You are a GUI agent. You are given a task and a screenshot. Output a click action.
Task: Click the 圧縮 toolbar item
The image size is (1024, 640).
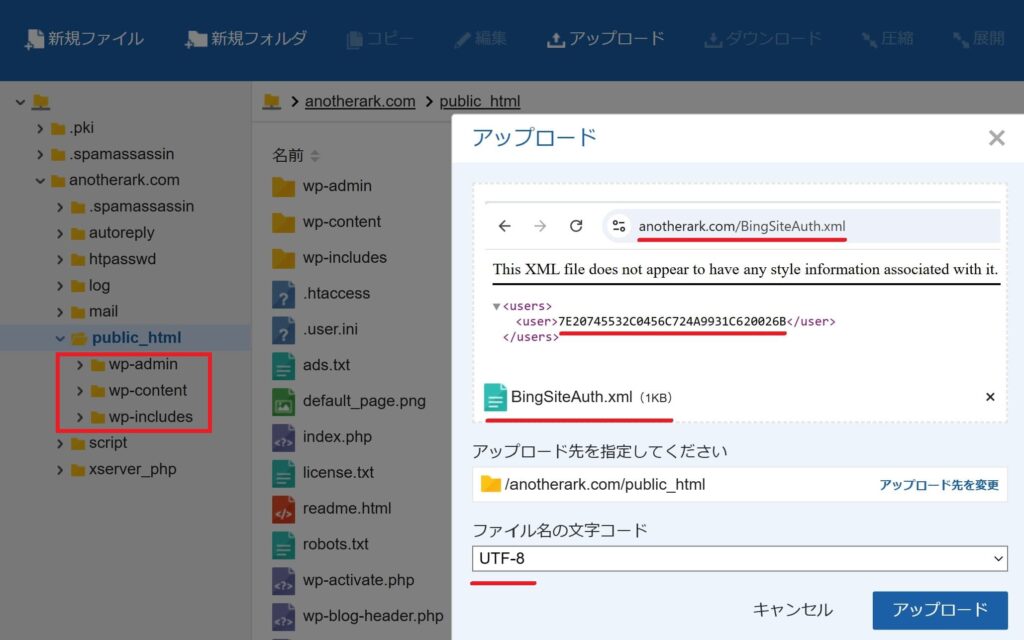(x=887, y=39)
